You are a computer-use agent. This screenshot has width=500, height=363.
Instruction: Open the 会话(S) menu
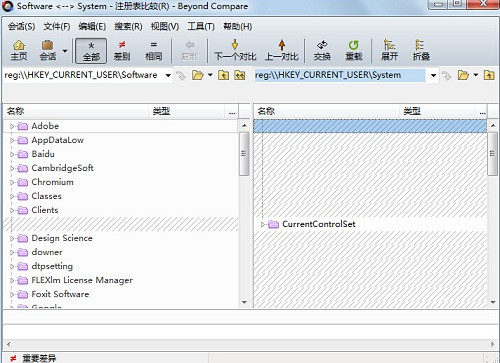coord(21,26)
